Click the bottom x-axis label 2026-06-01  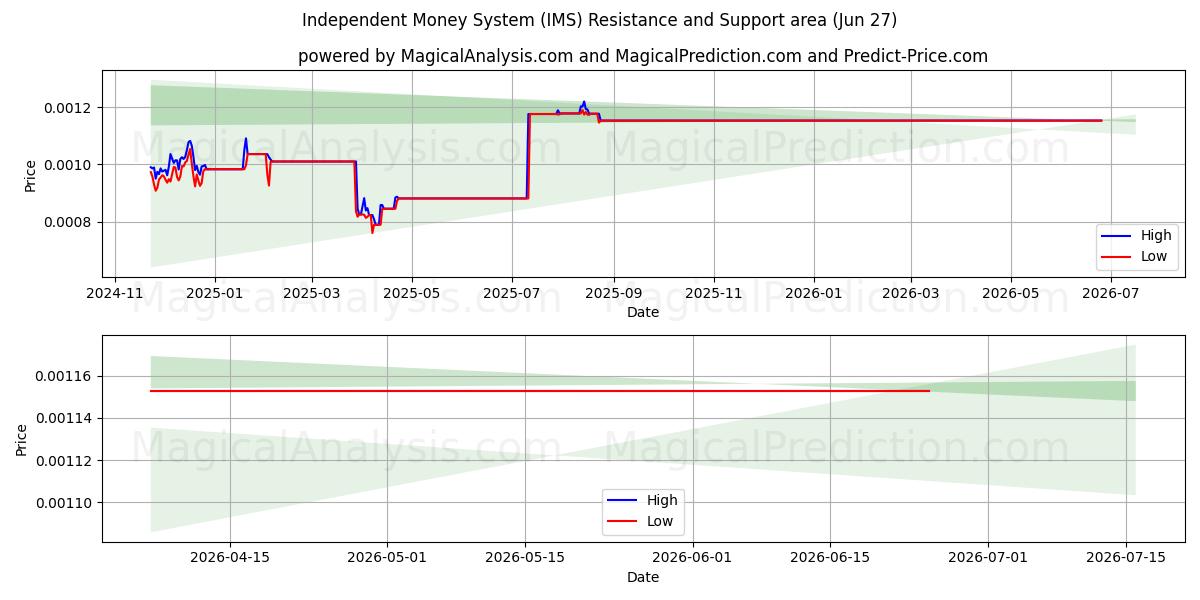(x=693, y=559)
